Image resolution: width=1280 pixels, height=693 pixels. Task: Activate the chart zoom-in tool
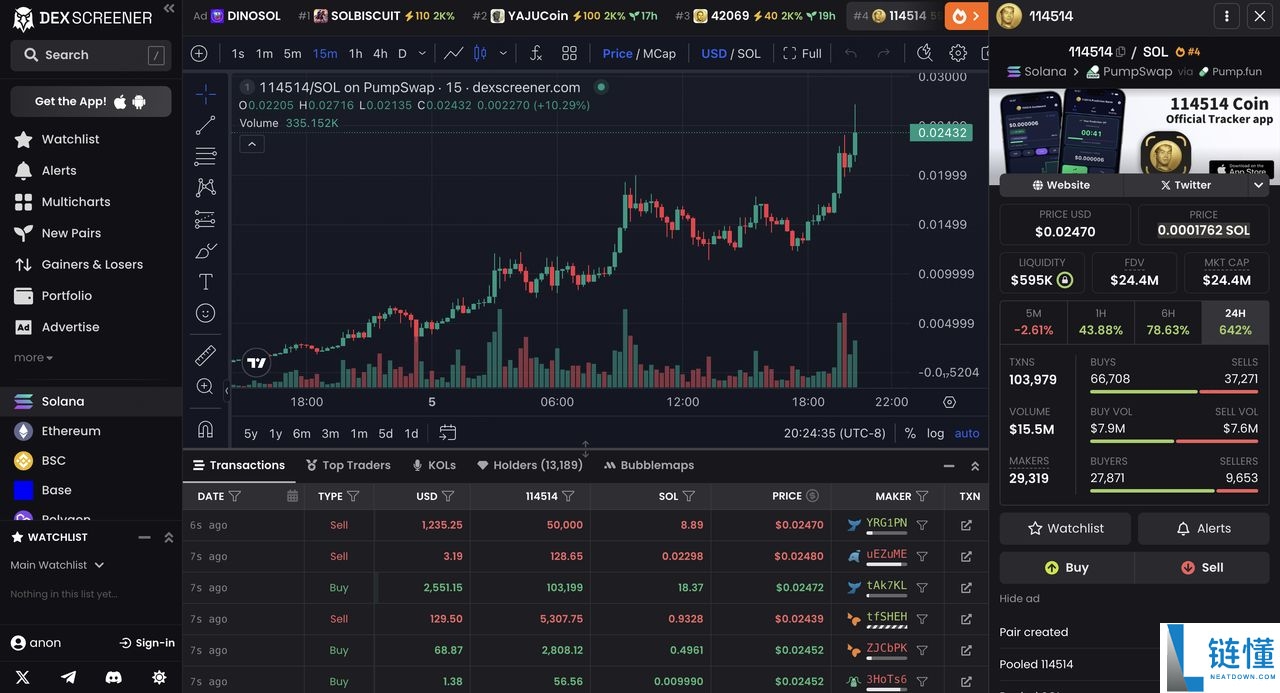(205, 386)
